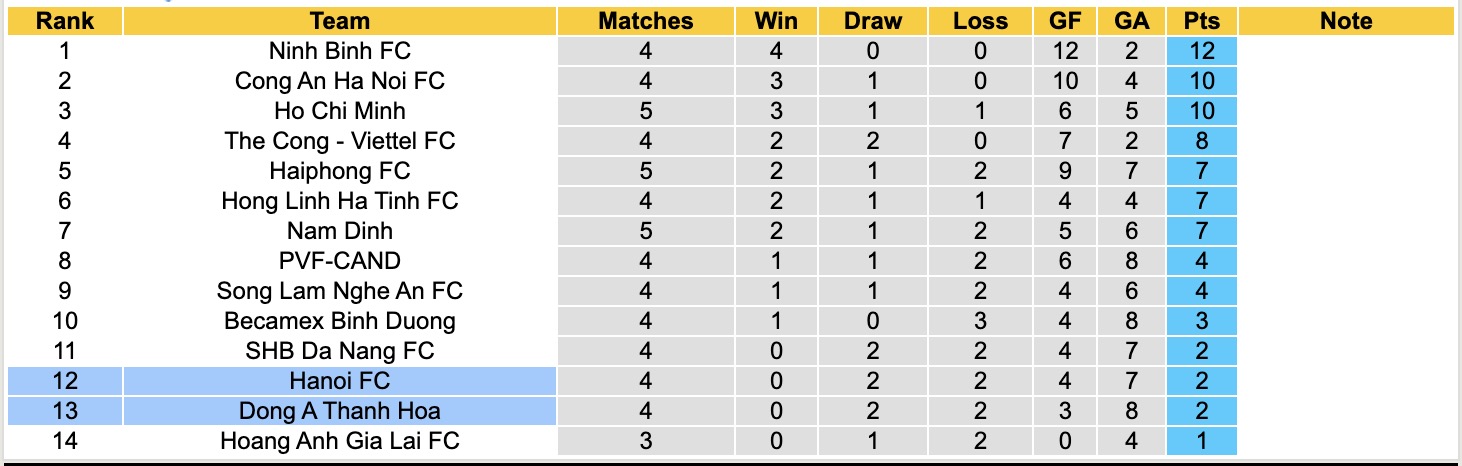Click the Pts column header
The width and height of the screenshot is (1462, 466).
(1201, 21)
